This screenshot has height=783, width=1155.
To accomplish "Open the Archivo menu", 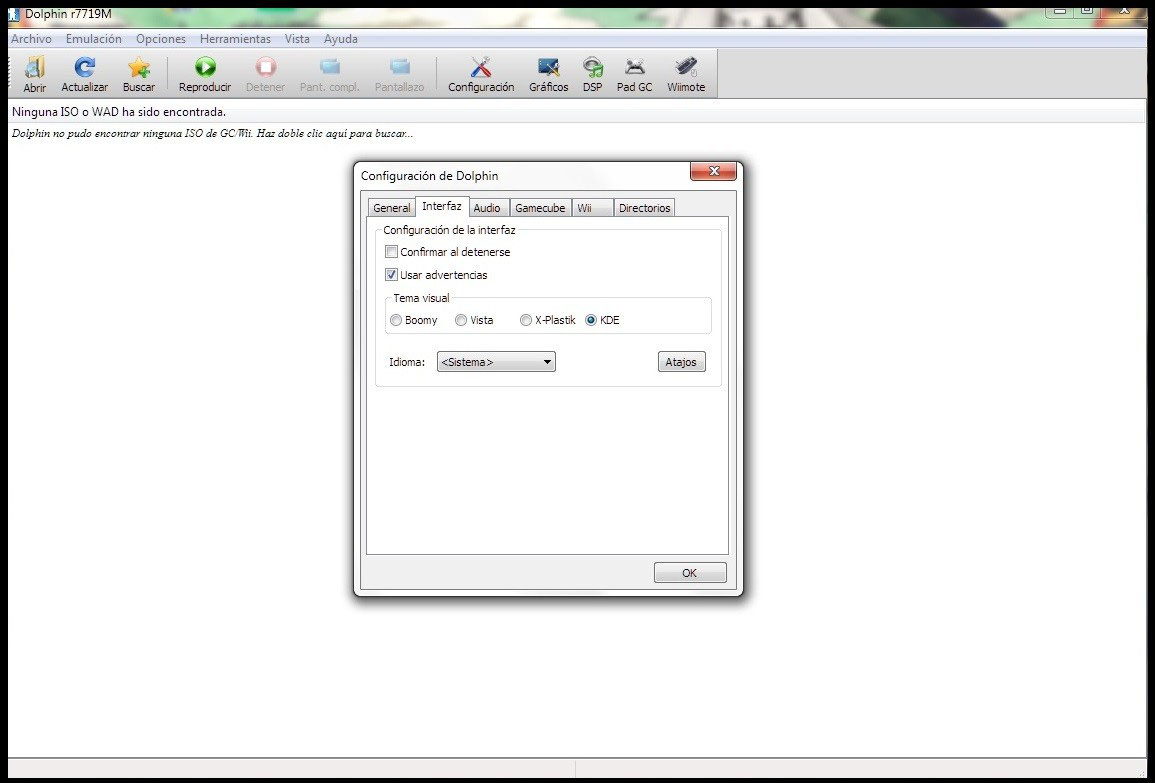I will [x=31, y=39].
